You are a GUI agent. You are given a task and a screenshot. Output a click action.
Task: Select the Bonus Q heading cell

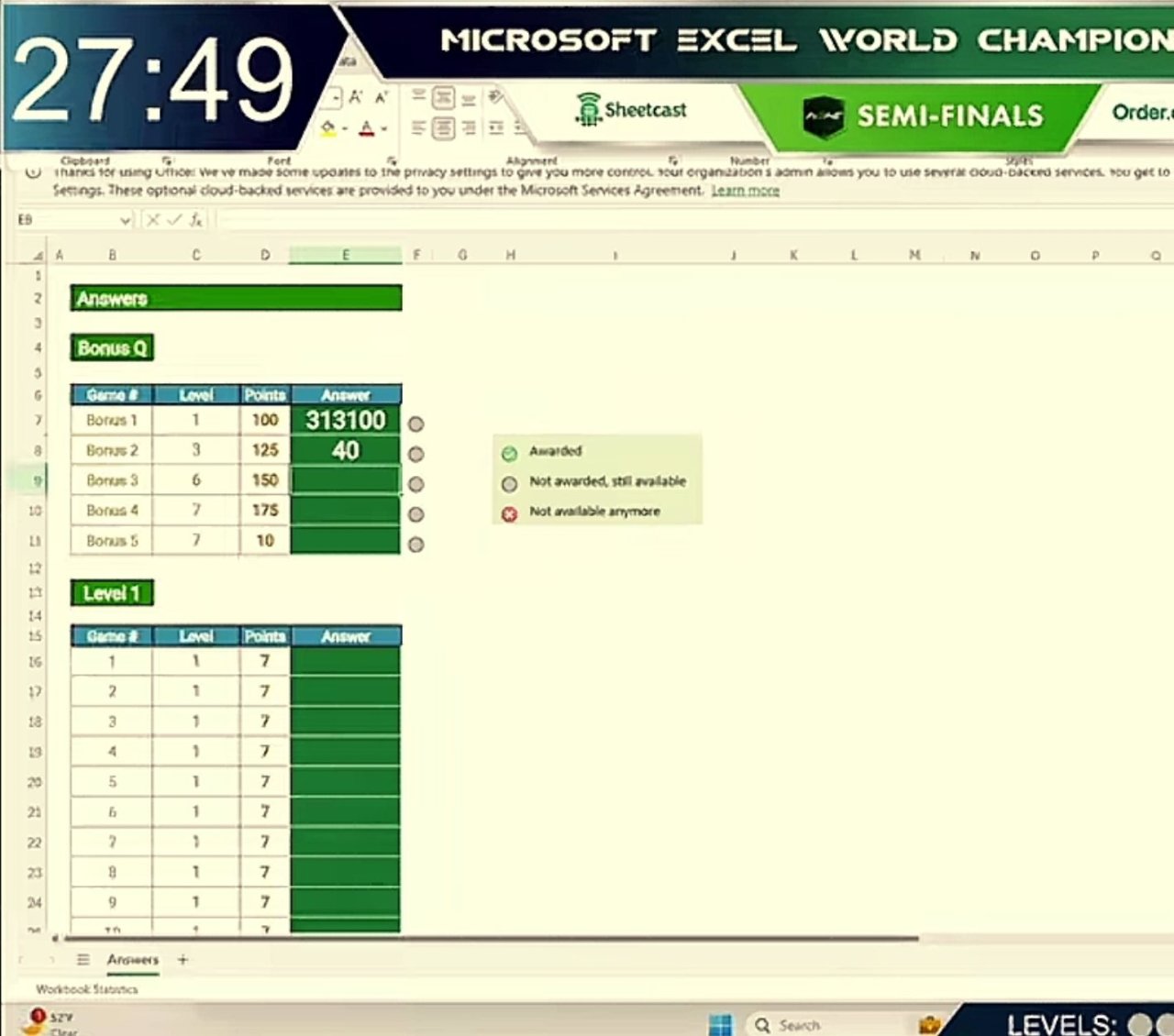click(x=112, y=347)
